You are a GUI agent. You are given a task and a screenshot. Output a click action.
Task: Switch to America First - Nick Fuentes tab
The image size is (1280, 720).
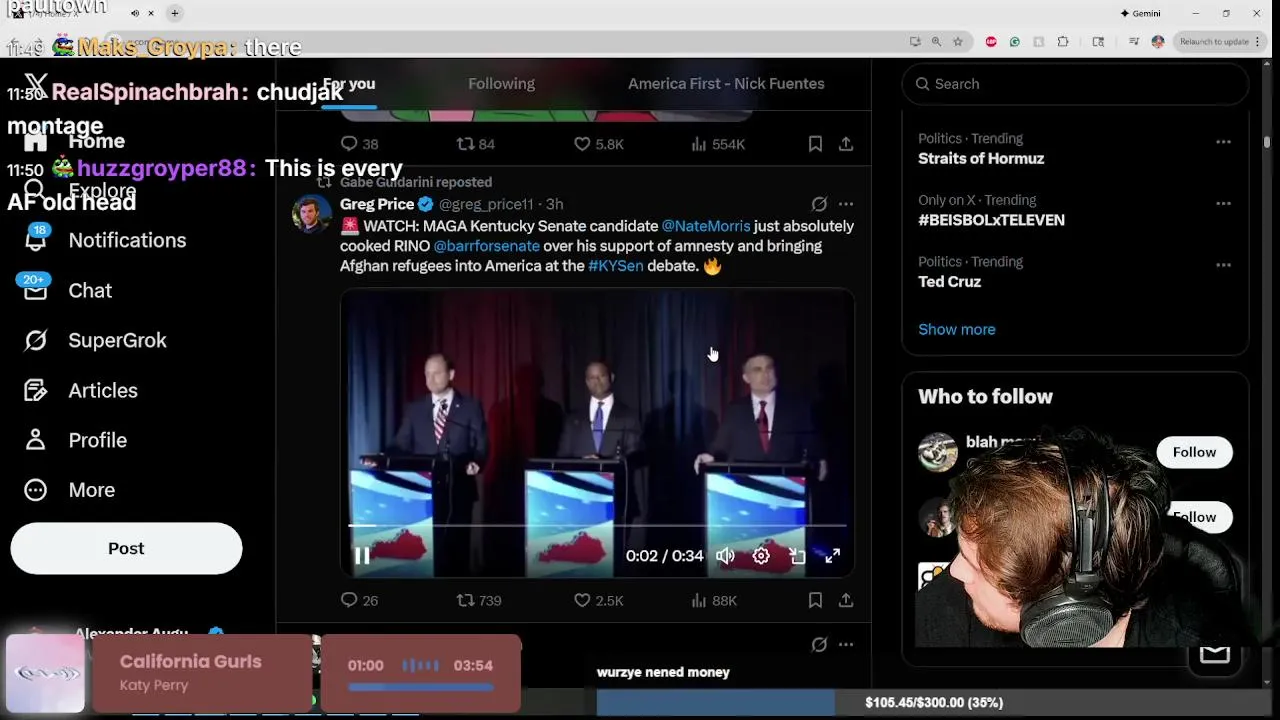[726, 84]
